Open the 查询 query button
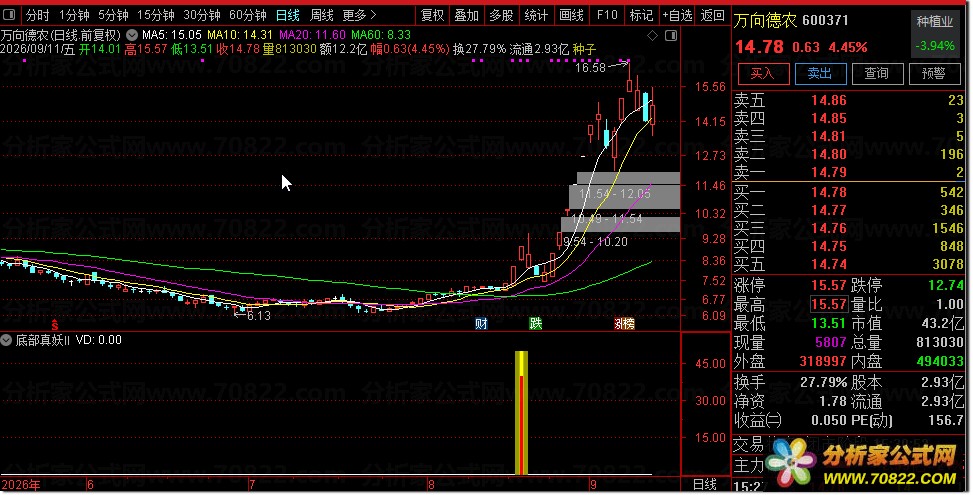 877,74
